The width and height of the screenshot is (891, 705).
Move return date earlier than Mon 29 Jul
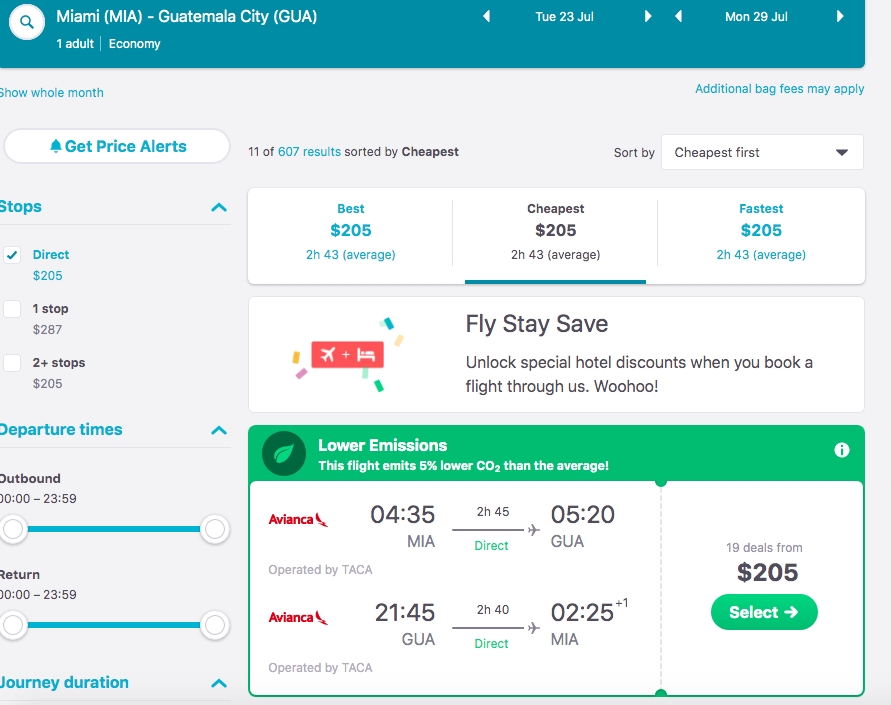678,16
